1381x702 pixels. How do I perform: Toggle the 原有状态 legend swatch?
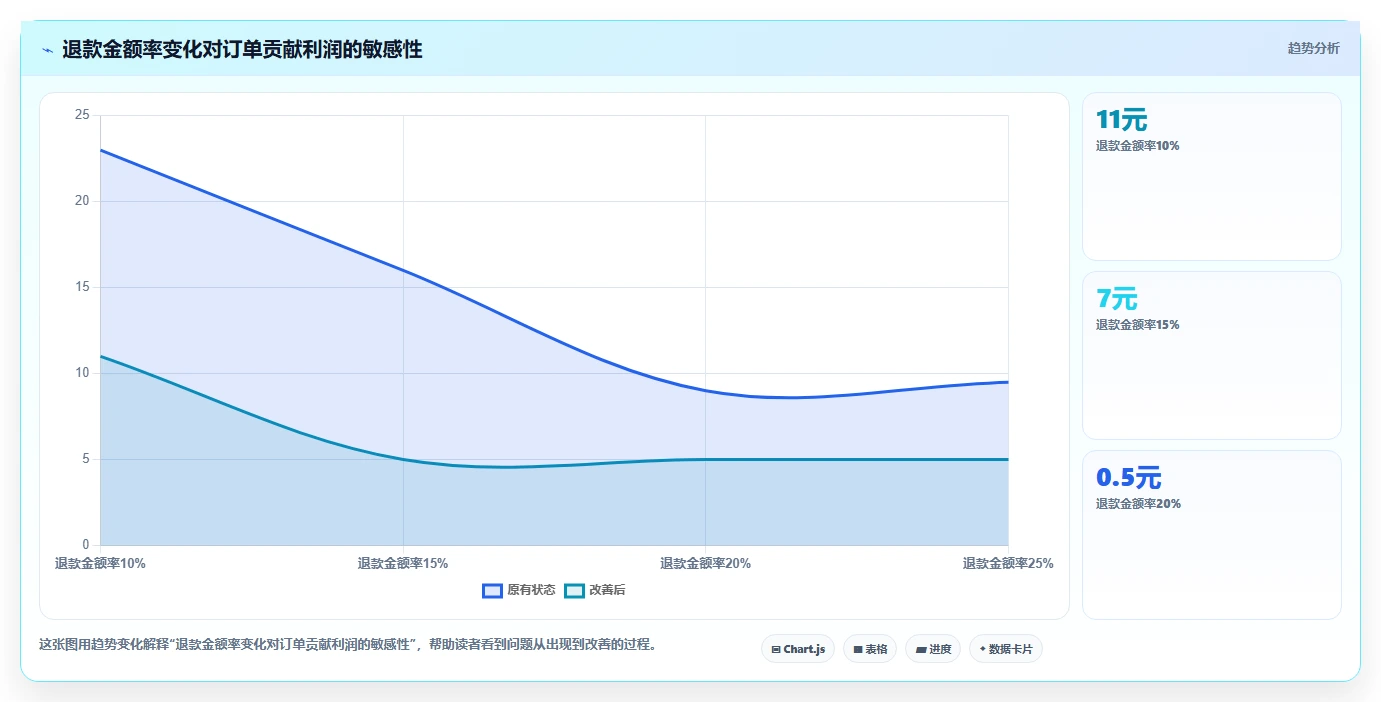492,590
